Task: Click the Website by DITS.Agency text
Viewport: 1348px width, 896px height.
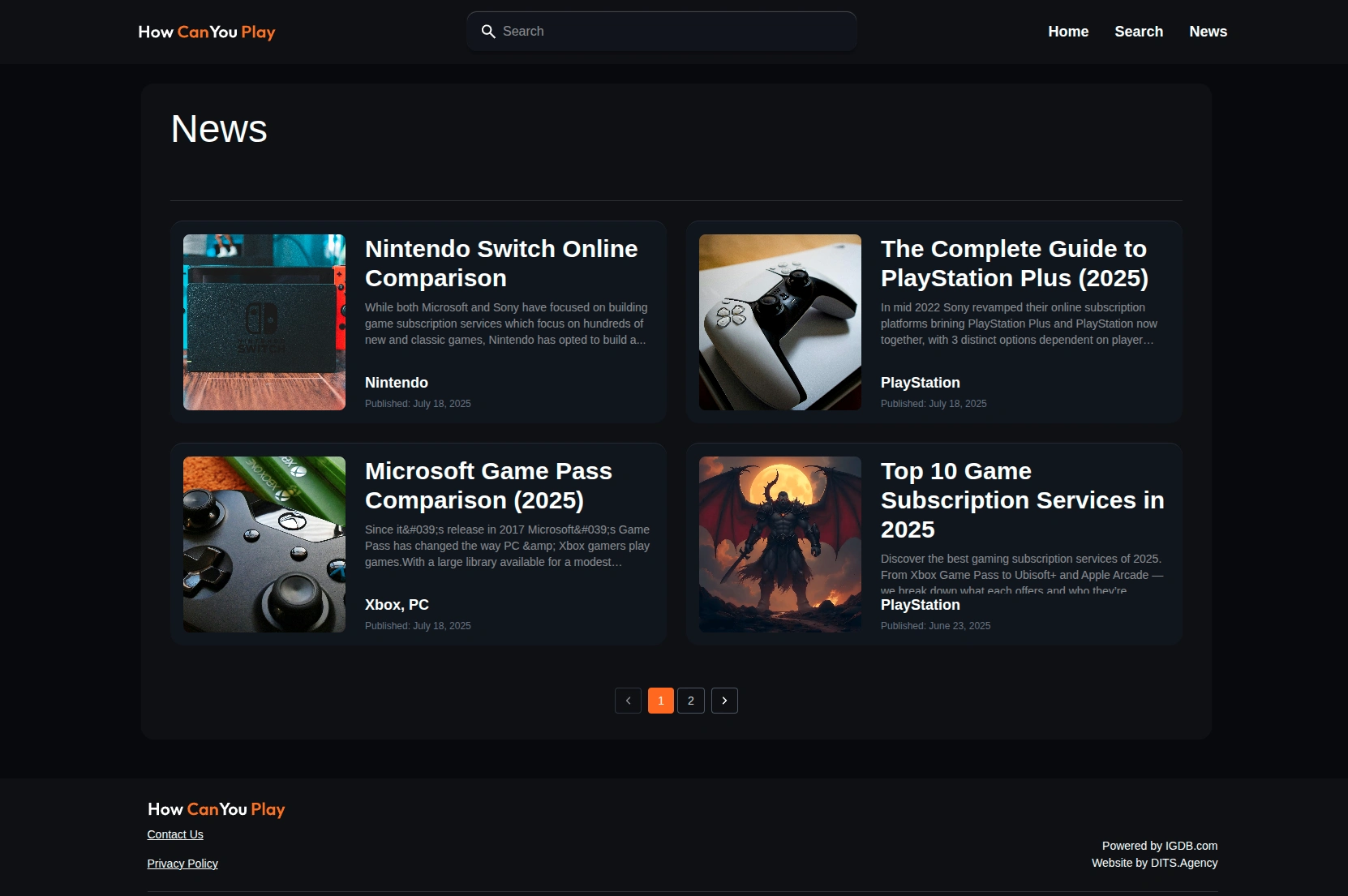Action: (x=1155, y=863)
